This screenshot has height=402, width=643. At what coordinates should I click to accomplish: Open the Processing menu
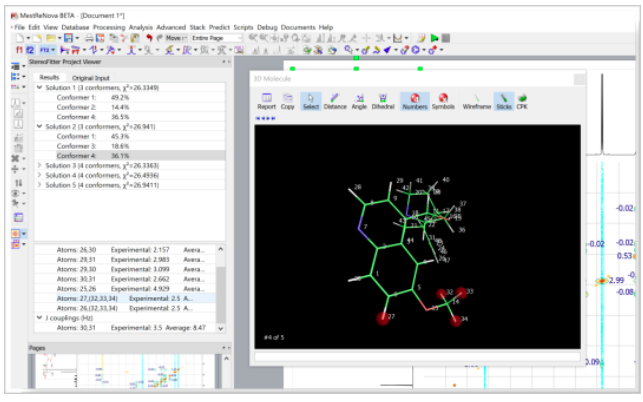[x=109, y=27]
